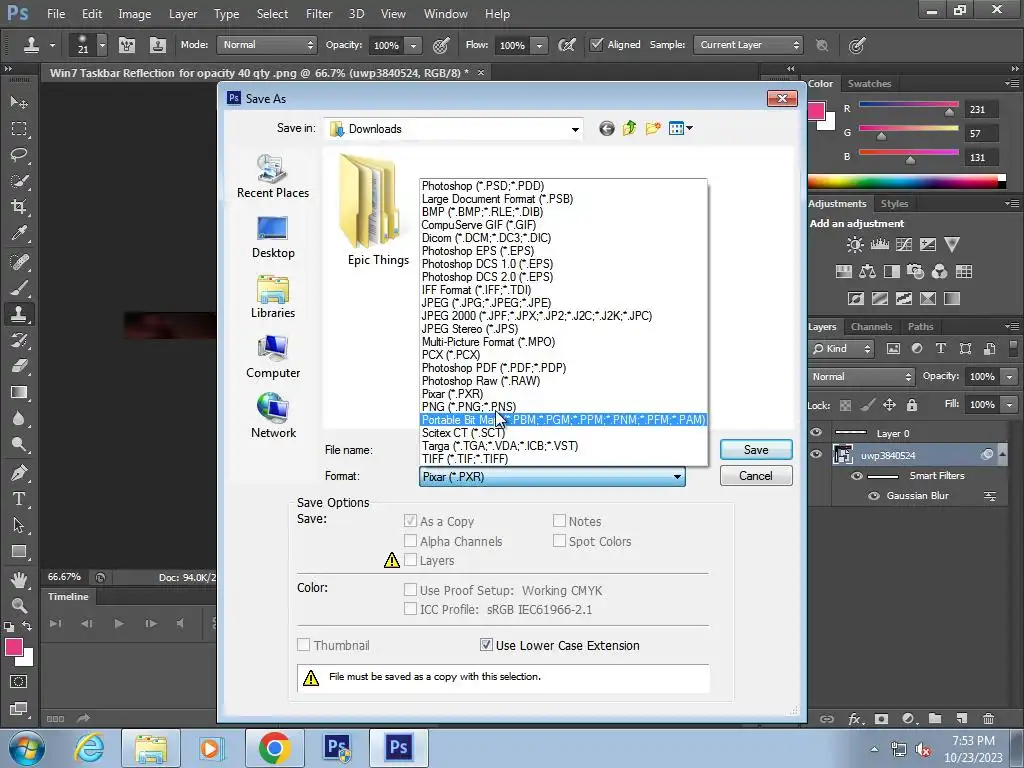Open layer blend mode Normal dropdown
The height and width of the screenshot is (768, 1024).
[861, 377]
